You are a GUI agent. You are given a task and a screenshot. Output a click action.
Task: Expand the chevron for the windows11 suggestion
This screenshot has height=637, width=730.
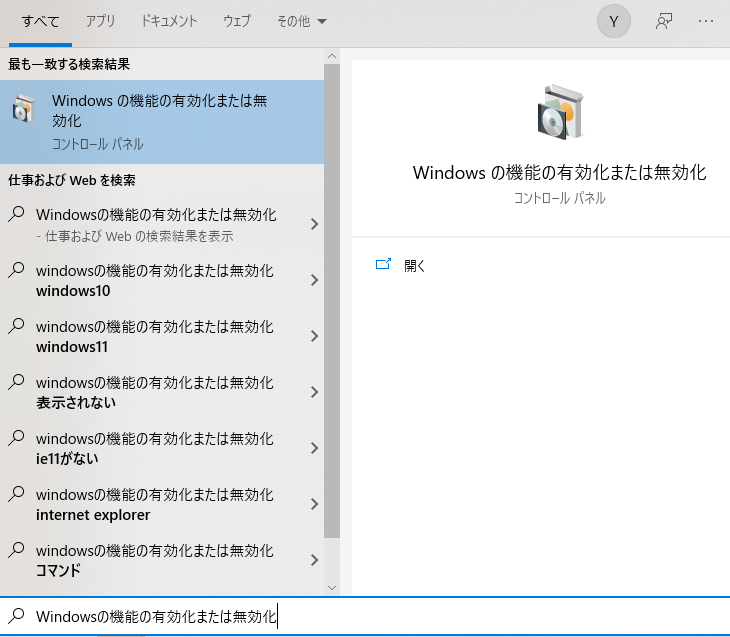coord(315,336)
